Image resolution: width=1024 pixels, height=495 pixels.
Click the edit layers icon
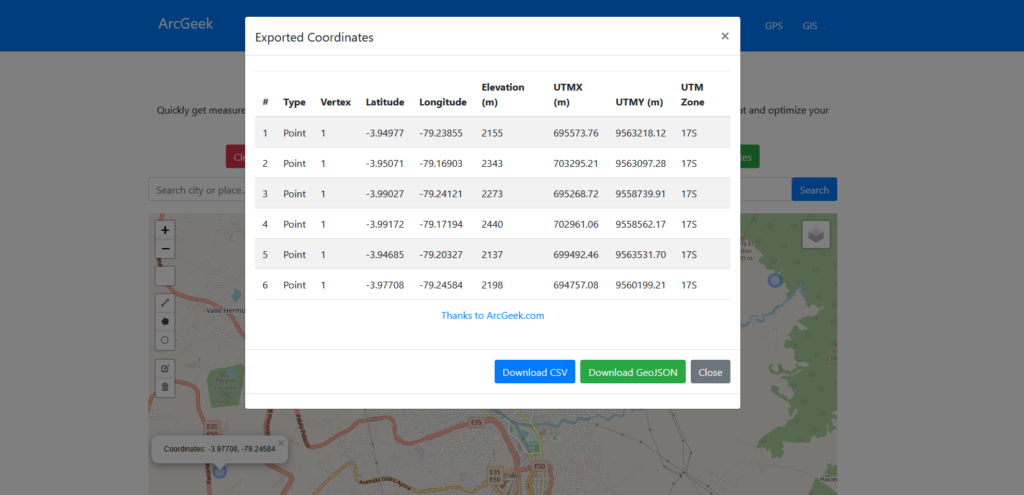pos(165,368)
